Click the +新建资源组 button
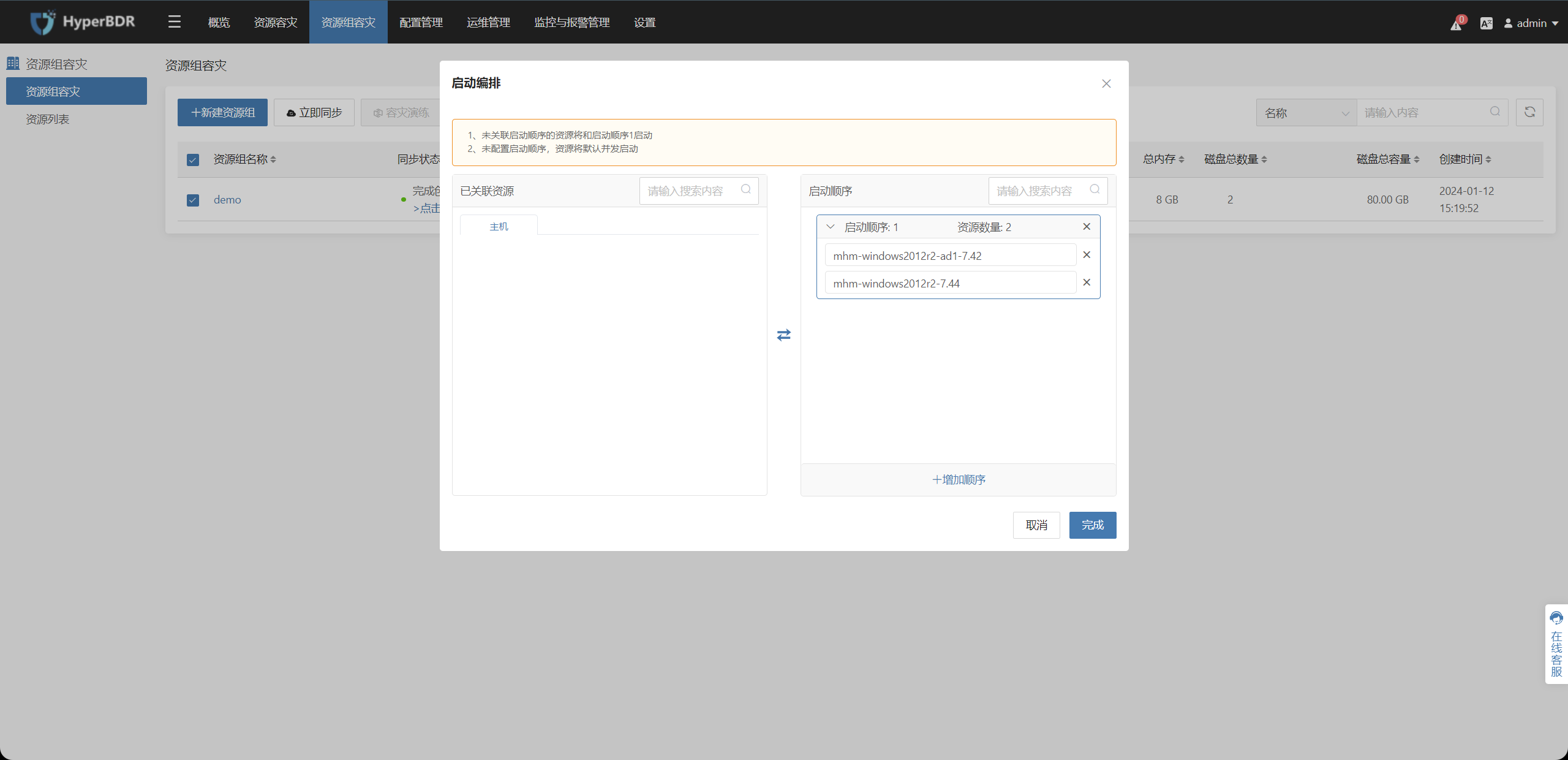Image resolution: width=1568 pixels, height=760 pixels. pyautogui.click(x=222, y=112)
